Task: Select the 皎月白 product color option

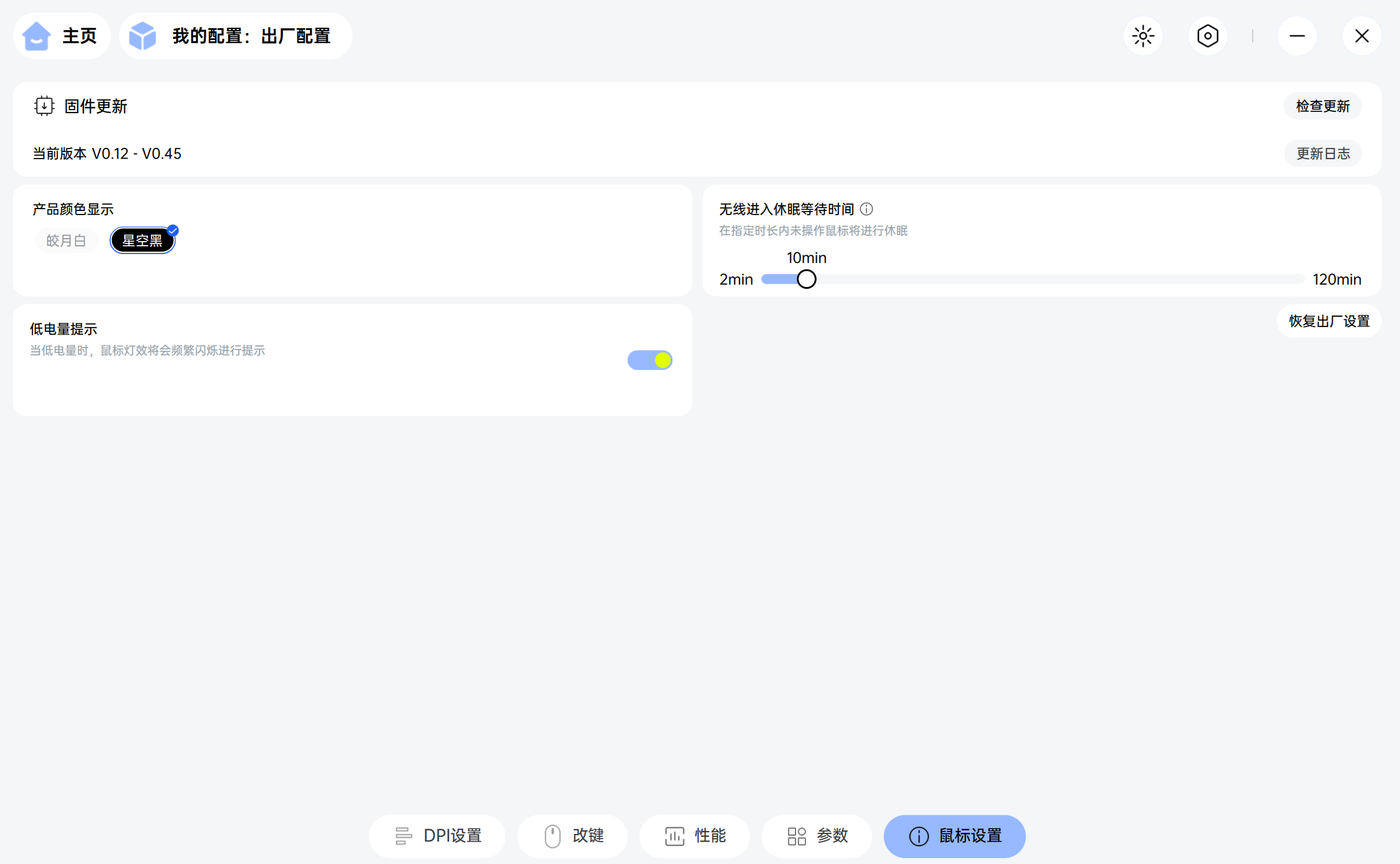Action: [x=66, y=240]
